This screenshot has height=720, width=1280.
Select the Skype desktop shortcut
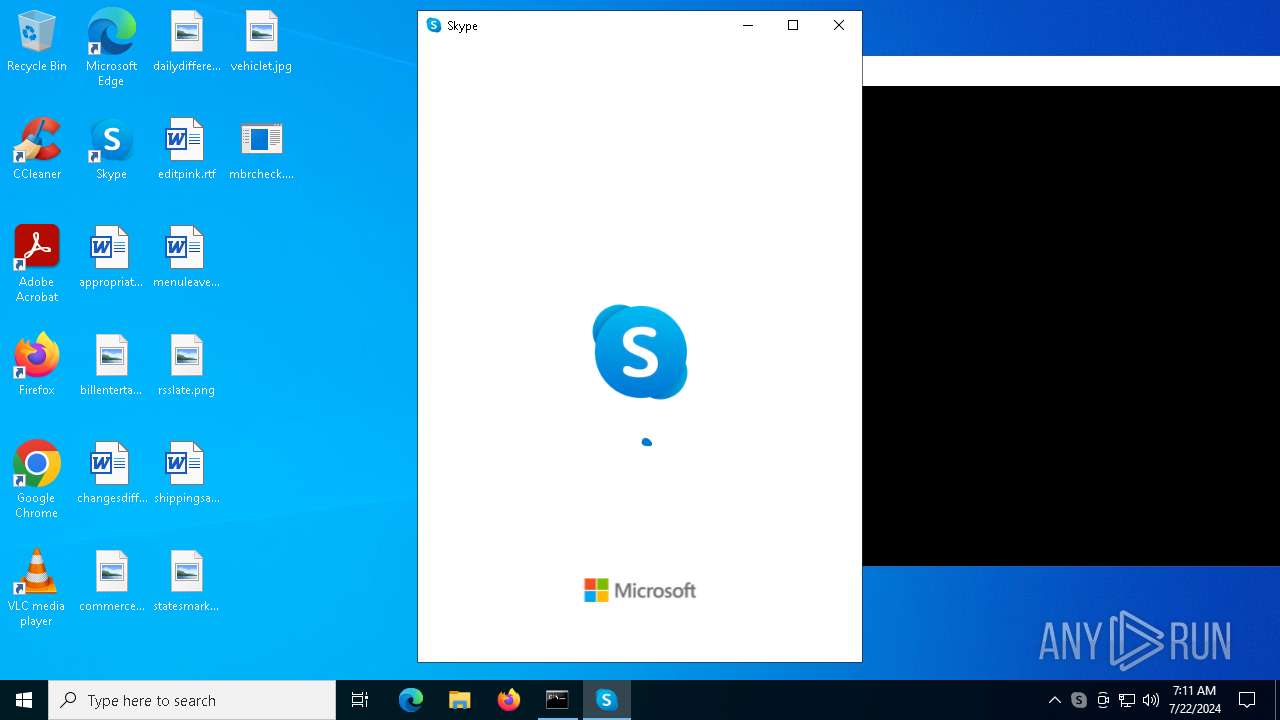pyautogui.click(x=111, y=150)
